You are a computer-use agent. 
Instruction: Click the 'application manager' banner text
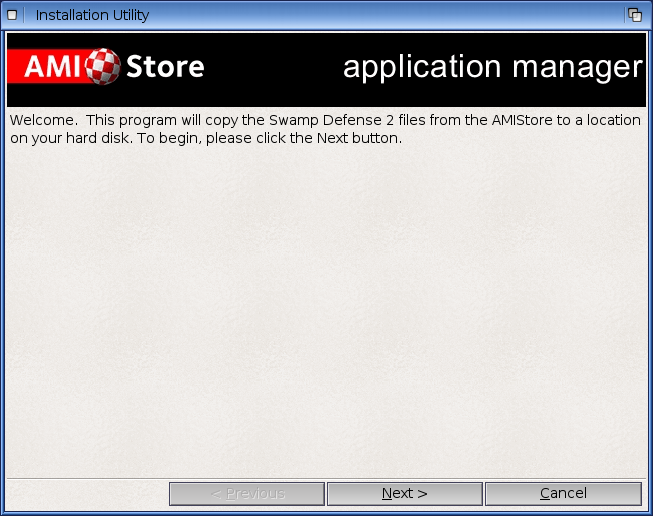coord(493,67)
